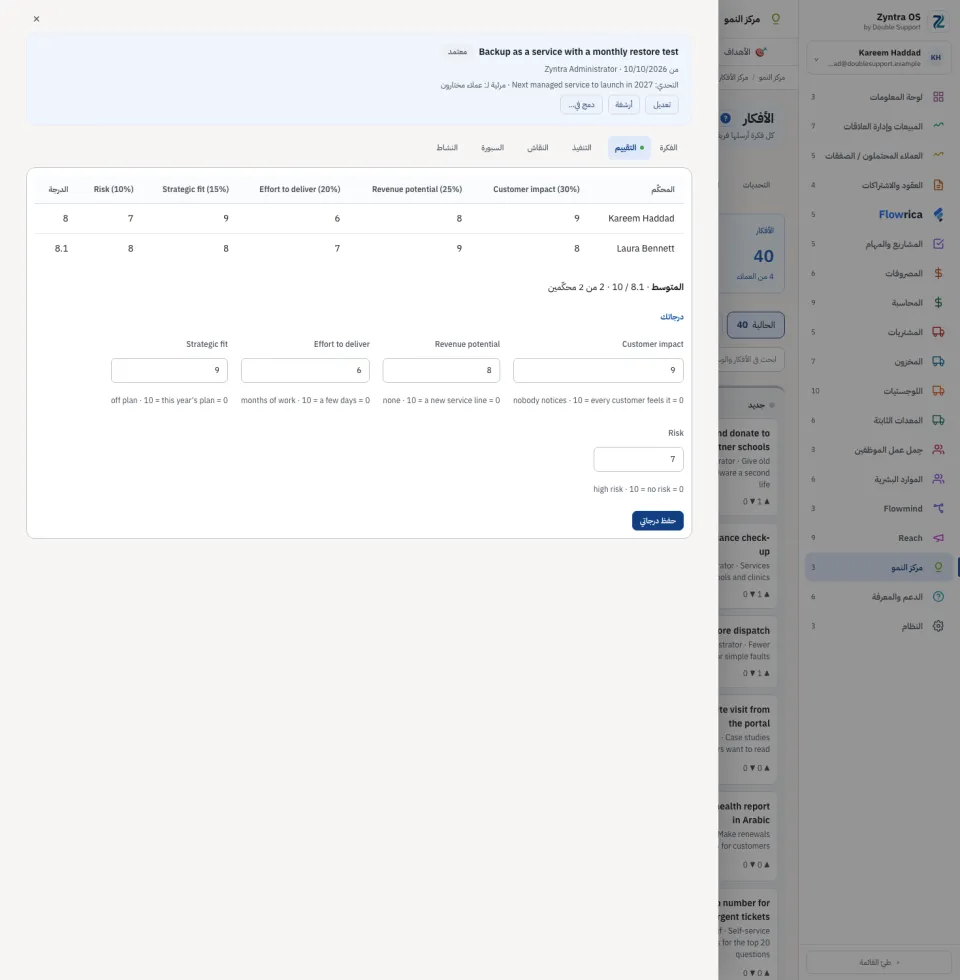Click the تعديل edit button

[661, 104]
